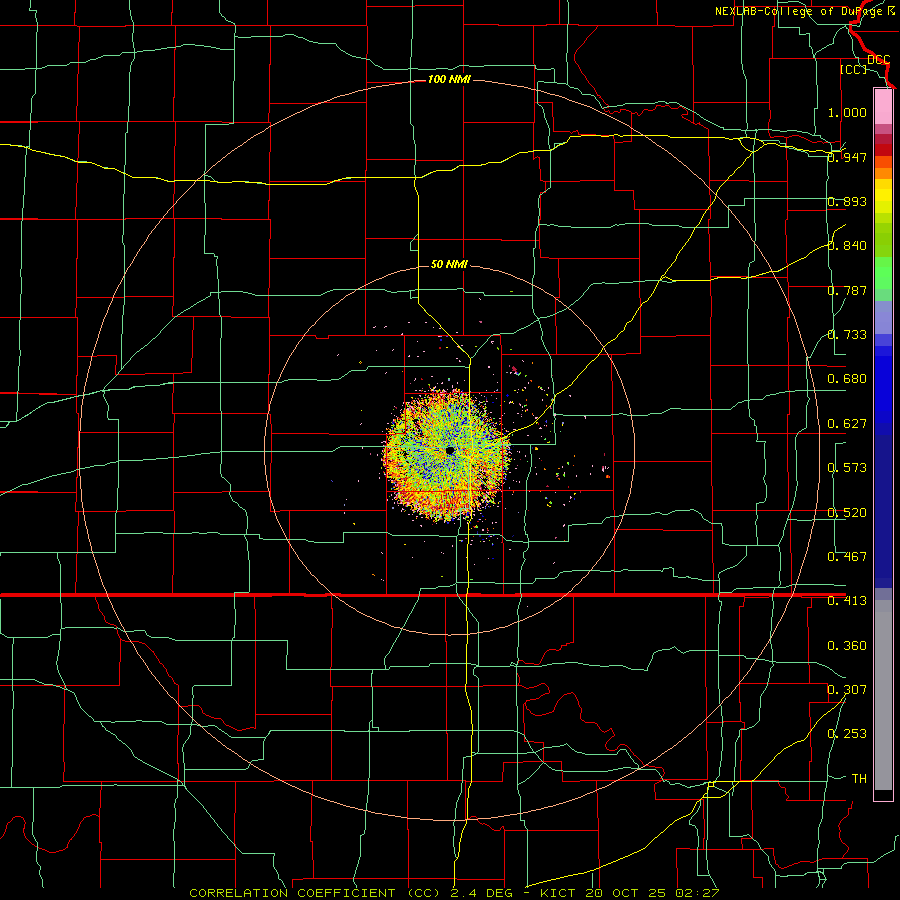Click the 100 NMI range ring label
The width and height of the screenshot is (900, 900).
pyautogui.click(x=449, y=79)
